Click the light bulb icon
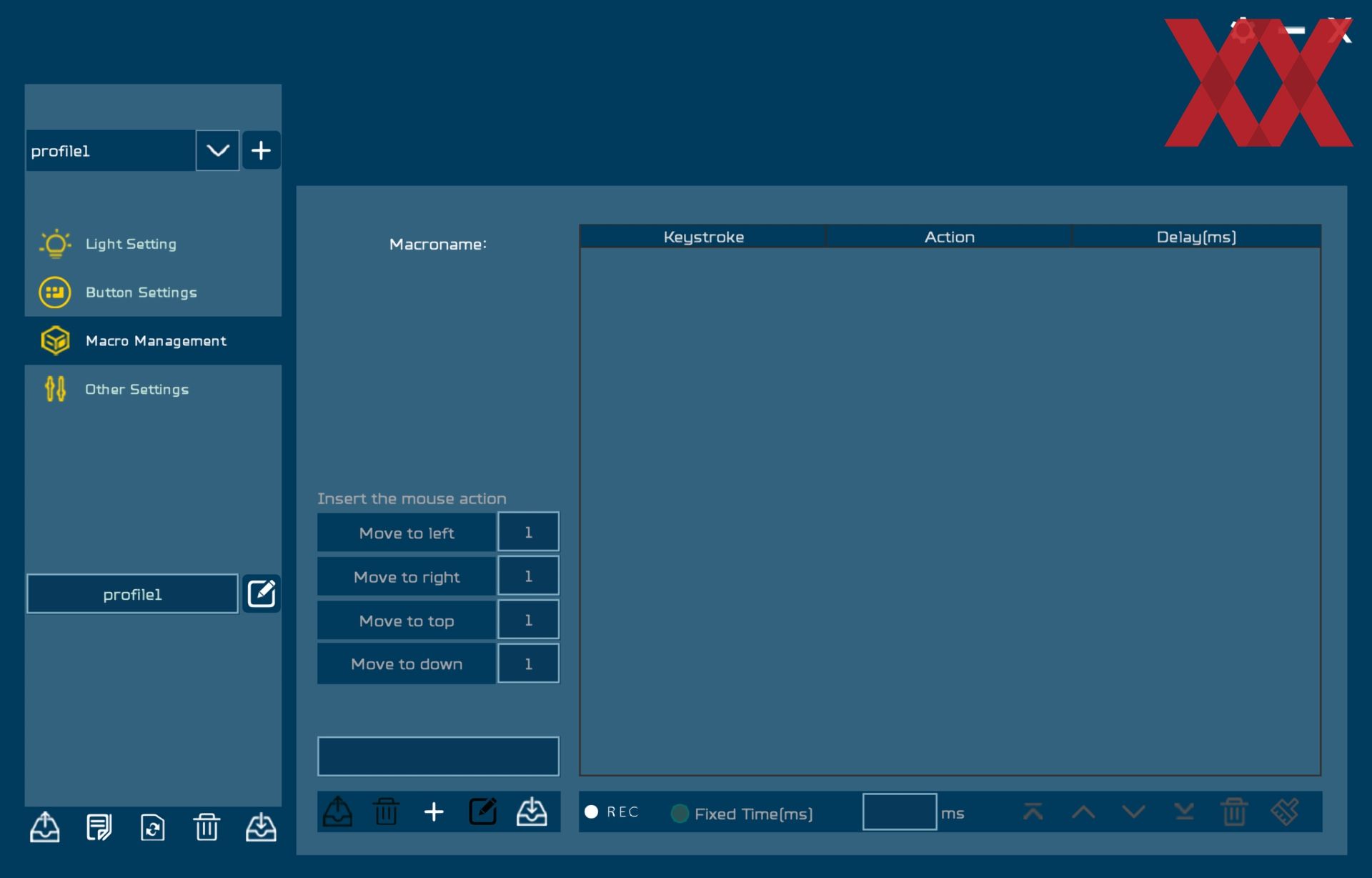This screenshot has width=1372, height=878. [x=55, y=244]
